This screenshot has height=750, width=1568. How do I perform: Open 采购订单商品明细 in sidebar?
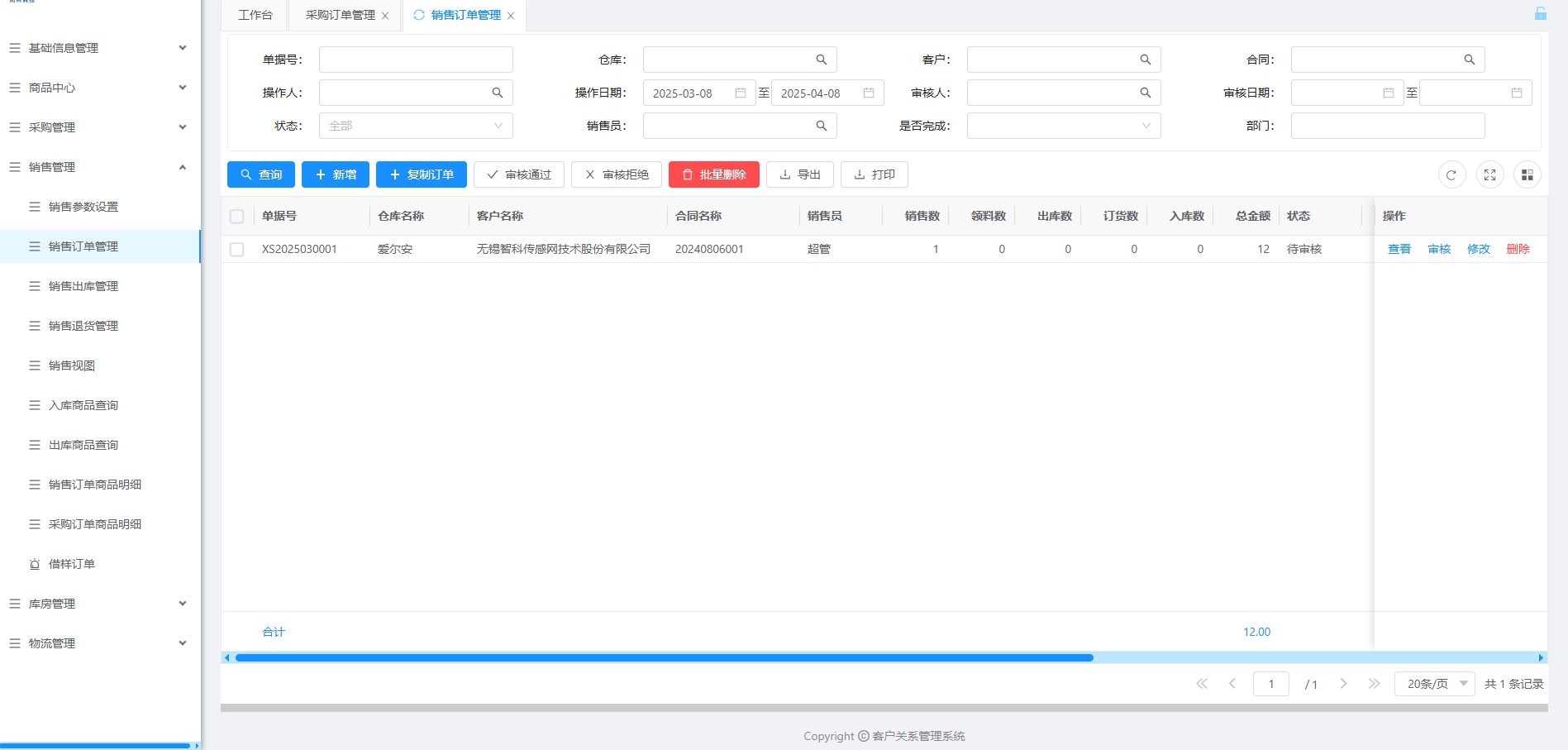pyautogui.click(x=100, y=524)
